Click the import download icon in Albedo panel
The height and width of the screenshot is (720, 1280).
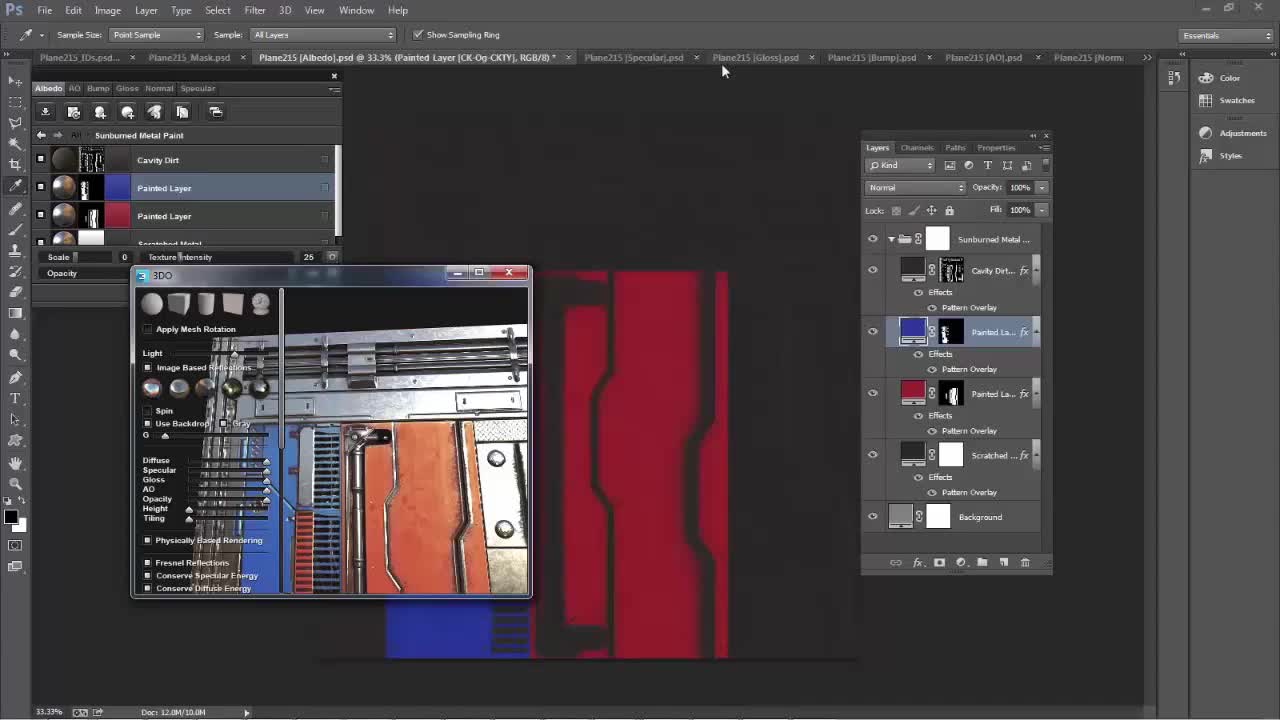(x=45, y=112)
